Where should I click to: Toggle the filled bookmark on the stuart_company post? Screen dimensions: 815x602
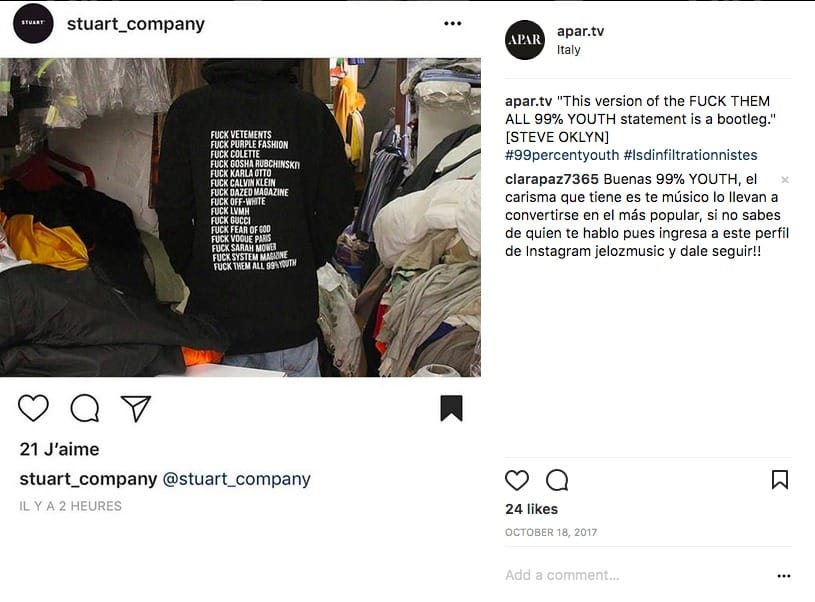[x=451, y=408]
